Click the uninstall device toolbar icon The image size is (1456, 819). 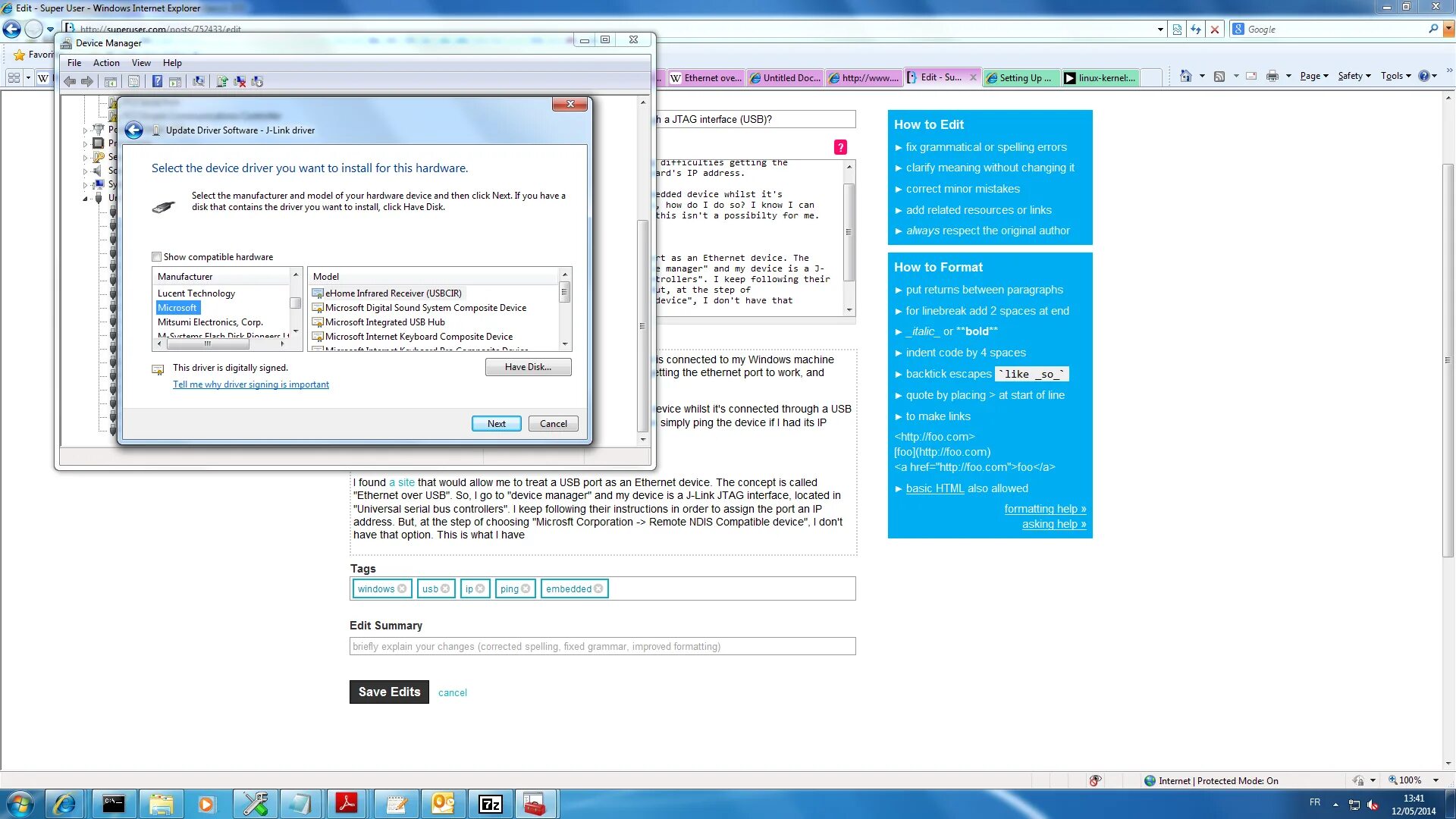(x=240, y=81)
